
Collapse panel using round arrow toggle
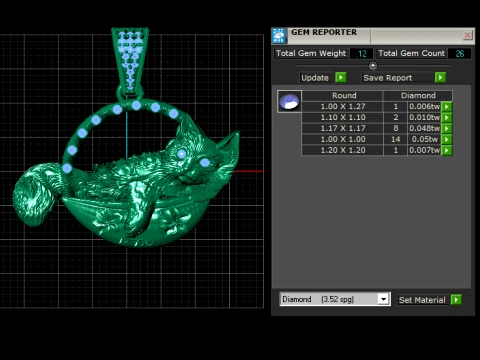point(373,65)
